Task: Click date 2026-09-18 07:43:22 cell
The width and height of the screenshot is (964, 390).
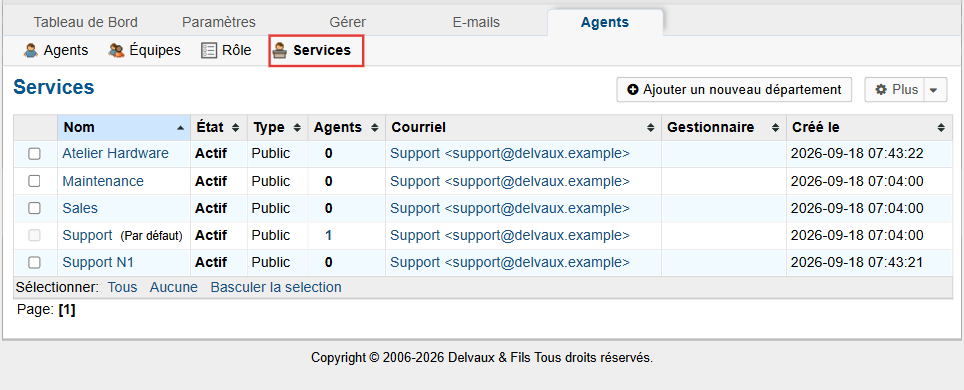Action: (857, 154)
